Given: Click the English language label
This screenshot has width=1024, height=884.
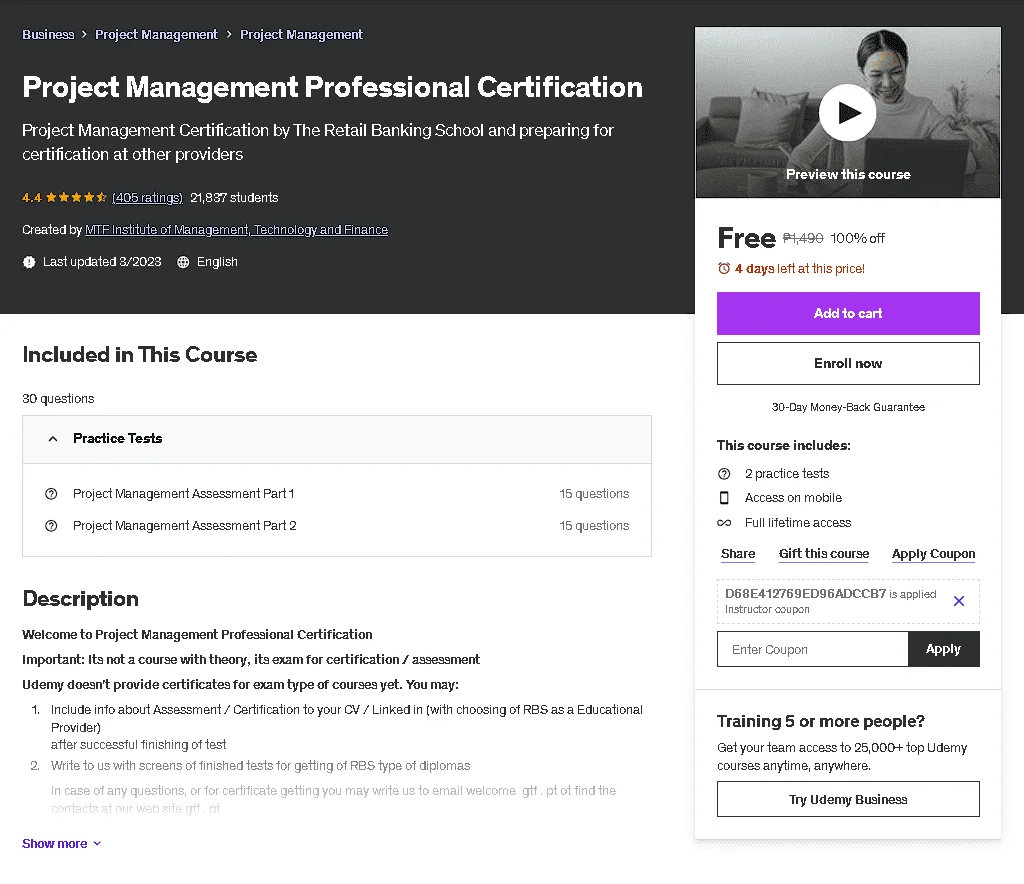Looking at the screenshot, I should (x=217, y=262).
